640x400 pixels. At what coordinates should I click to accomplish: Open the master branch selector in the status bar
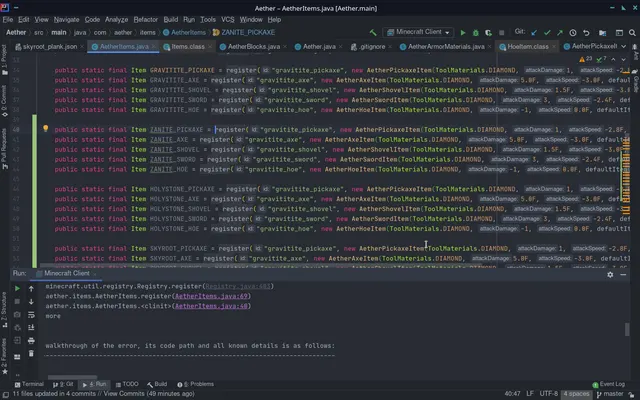(x=610, y=394)
